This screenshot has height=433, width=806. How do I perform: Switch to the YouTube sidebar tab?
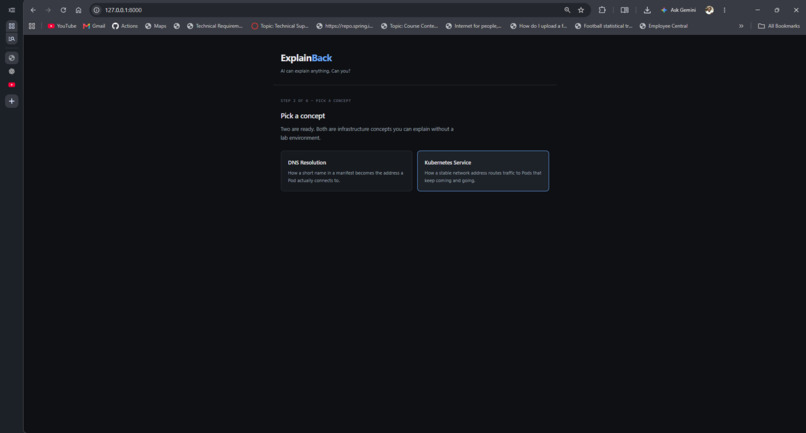[11, 85]
